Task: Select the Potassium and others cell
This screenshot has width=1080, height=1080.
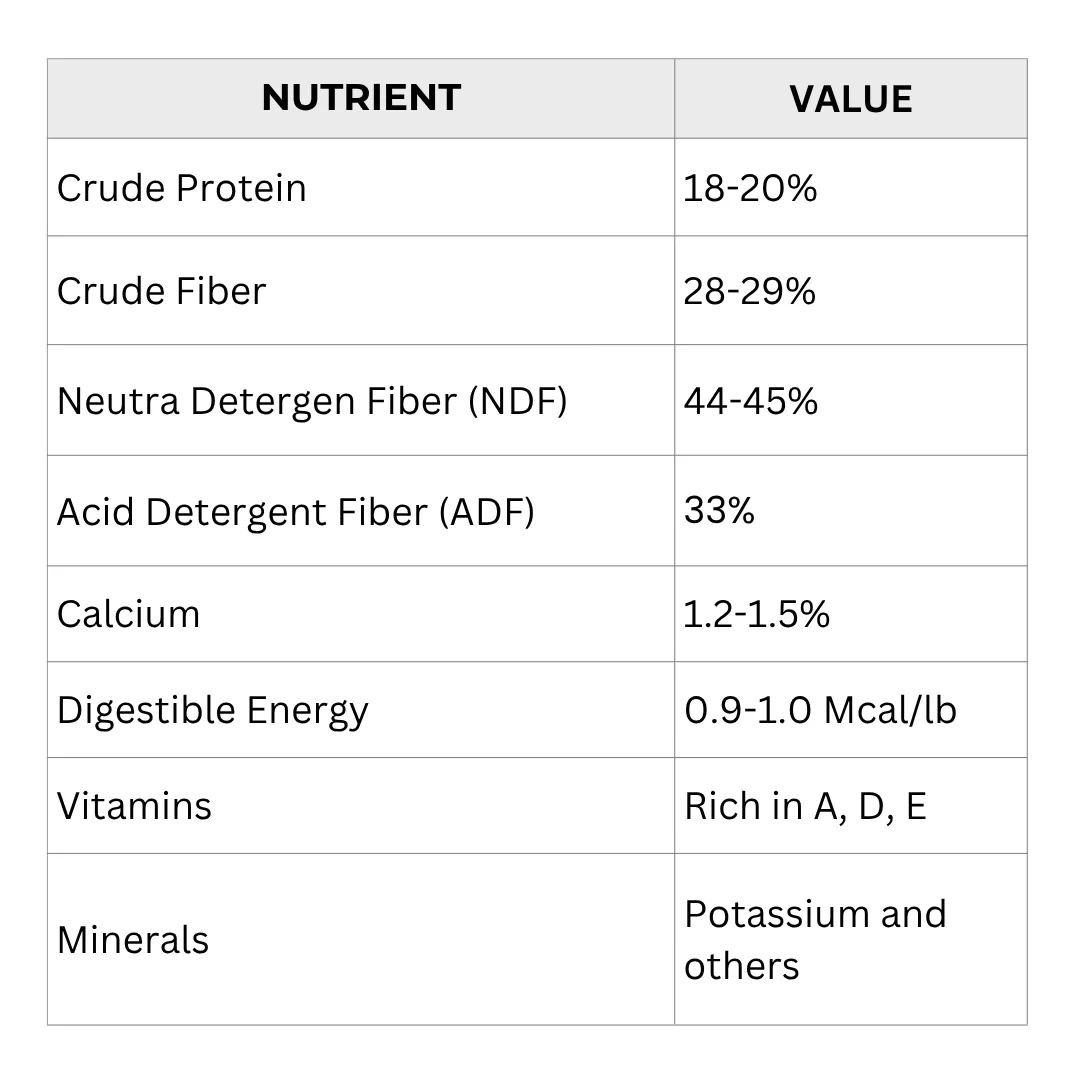Action: coord(851,939)
